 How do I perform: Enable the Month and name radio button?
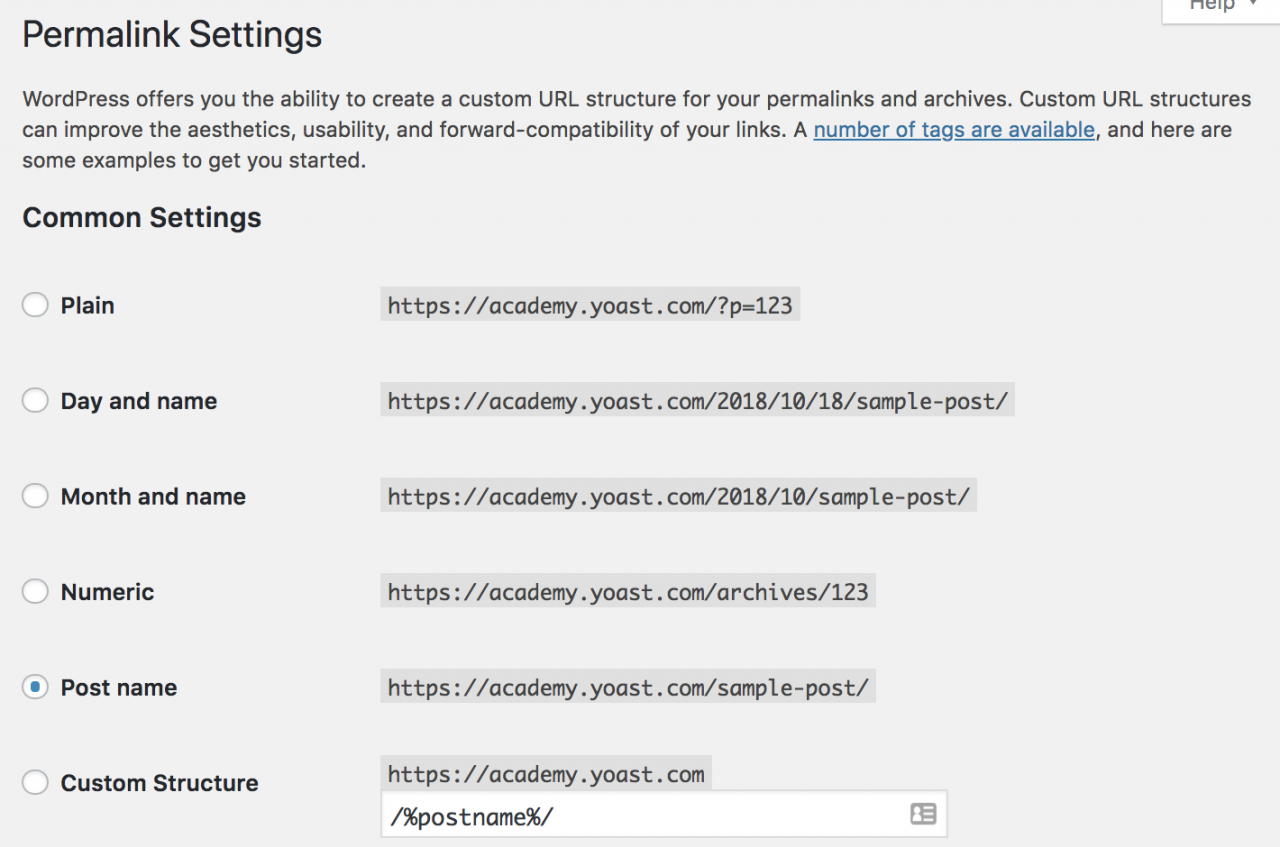coord(35,496)
